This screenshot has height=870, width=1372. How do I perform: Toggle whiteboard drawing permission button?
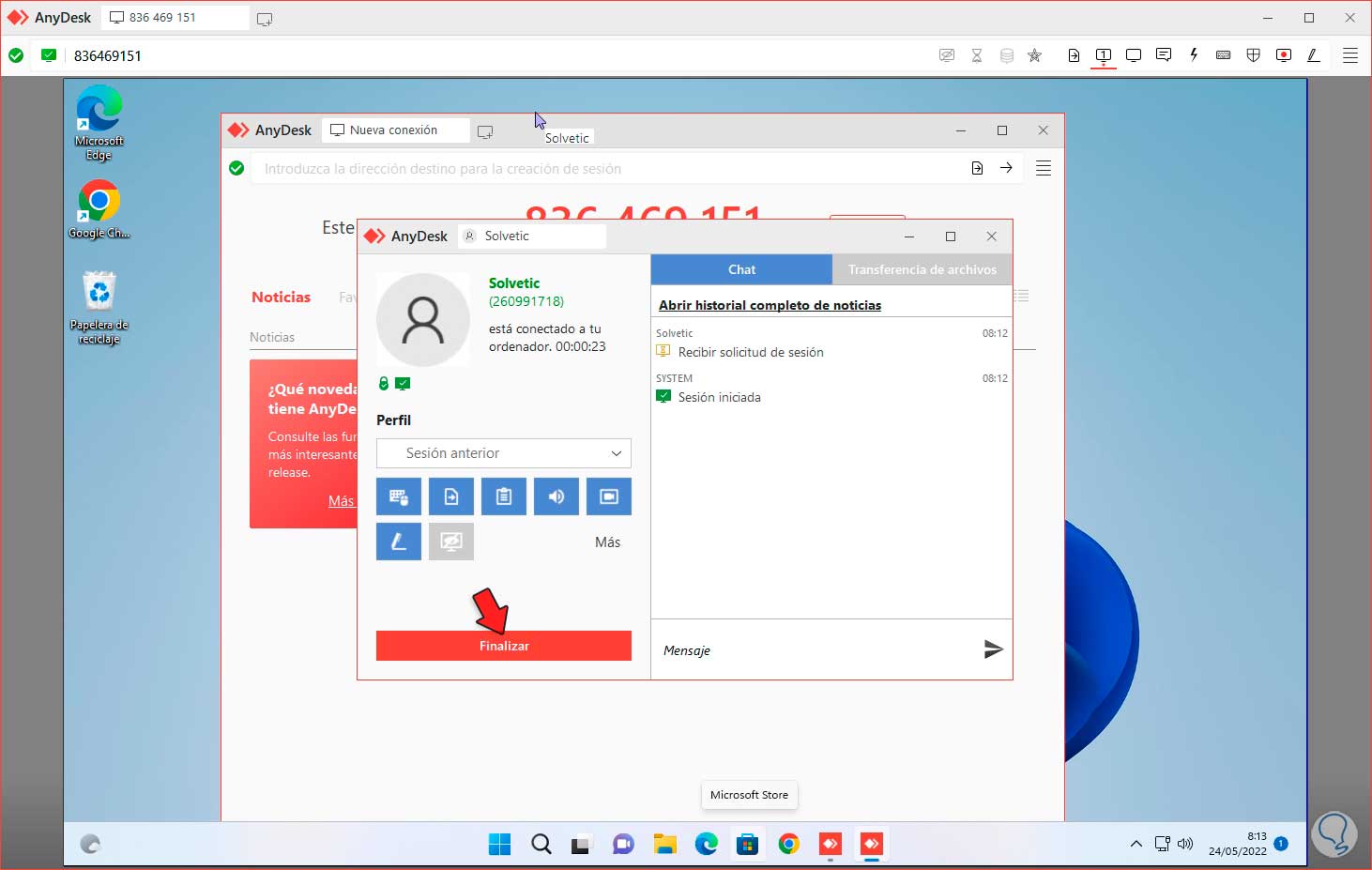tap(399, 542)
